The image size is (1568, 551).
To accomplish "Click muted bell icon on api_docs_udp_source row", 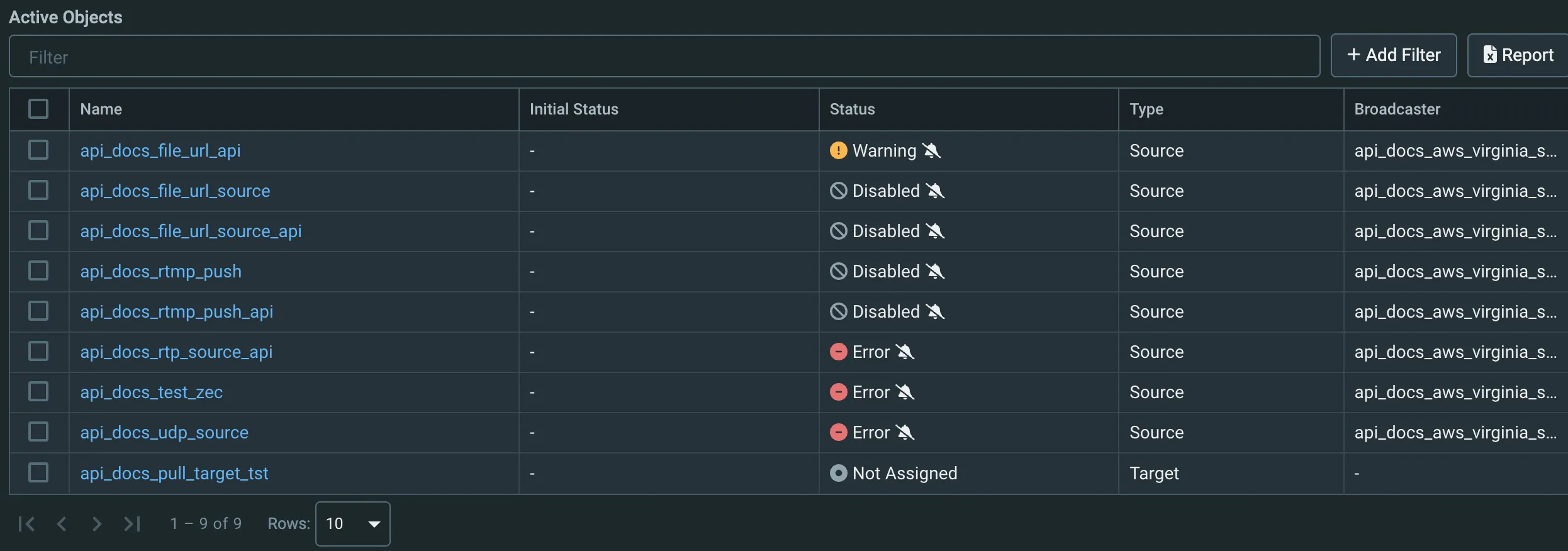I will point(905,432).
